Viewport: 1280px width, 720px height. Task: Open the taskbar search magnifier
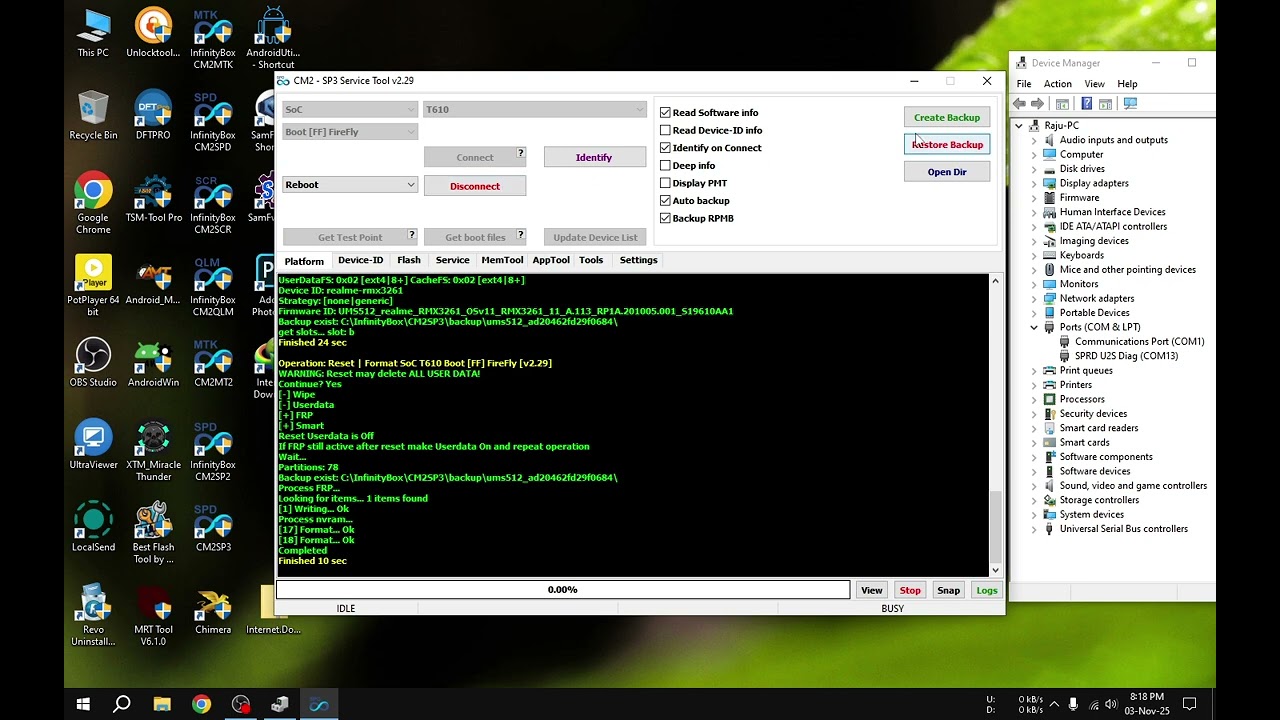tap(122, 704)
